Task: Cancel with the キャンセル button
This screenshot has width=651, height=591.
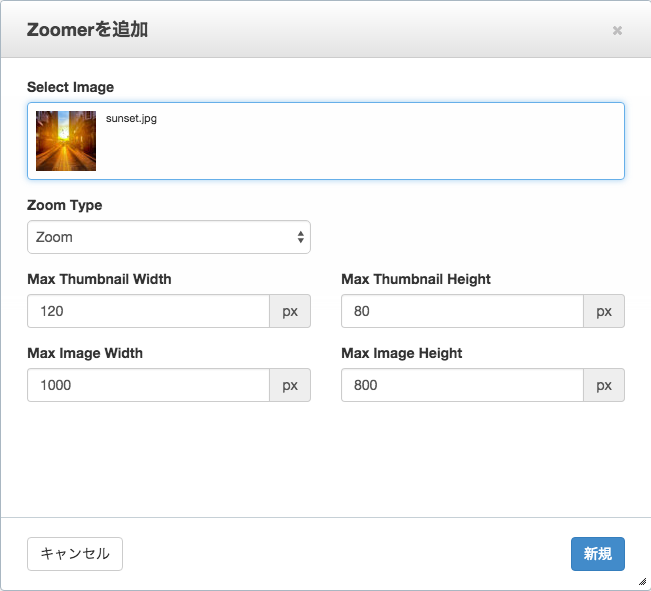Action: coord(75,554)
